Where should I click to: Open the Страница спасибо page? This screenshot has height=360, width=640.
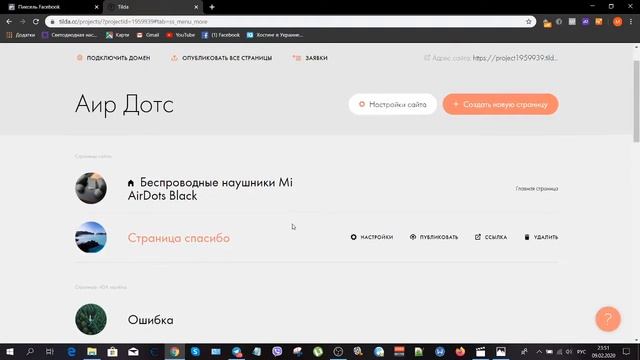179,238
